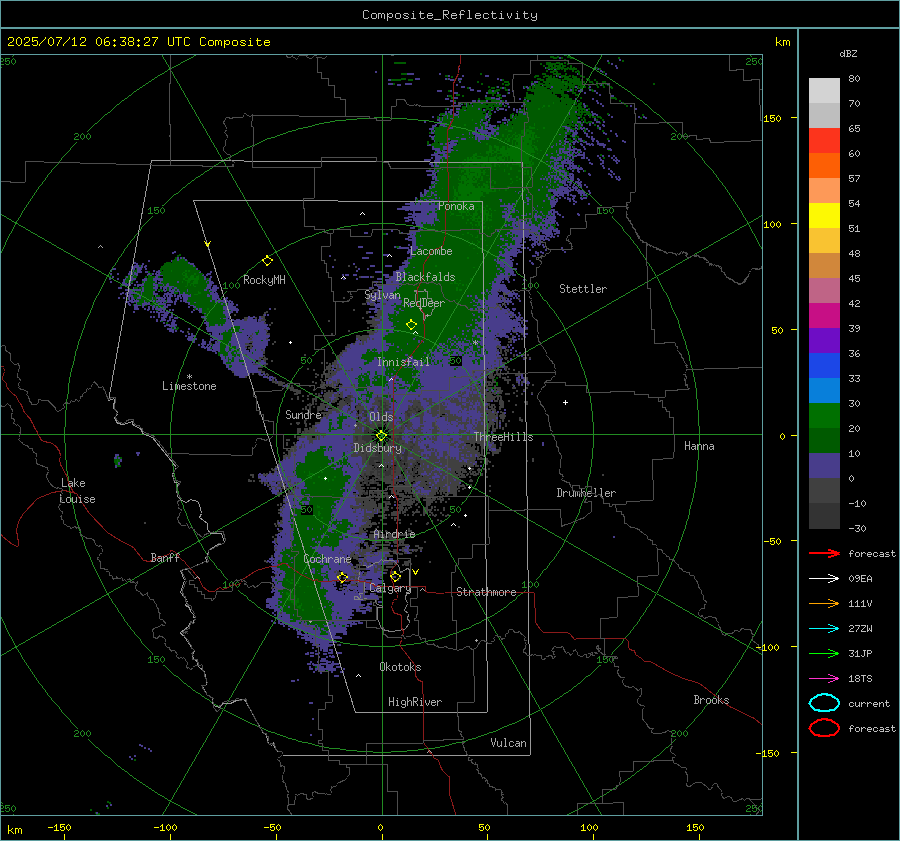Screen dimensions: 900x841
Task: Click the yellow diamond marker below RedDeer
Action: (x=411, y=325)
